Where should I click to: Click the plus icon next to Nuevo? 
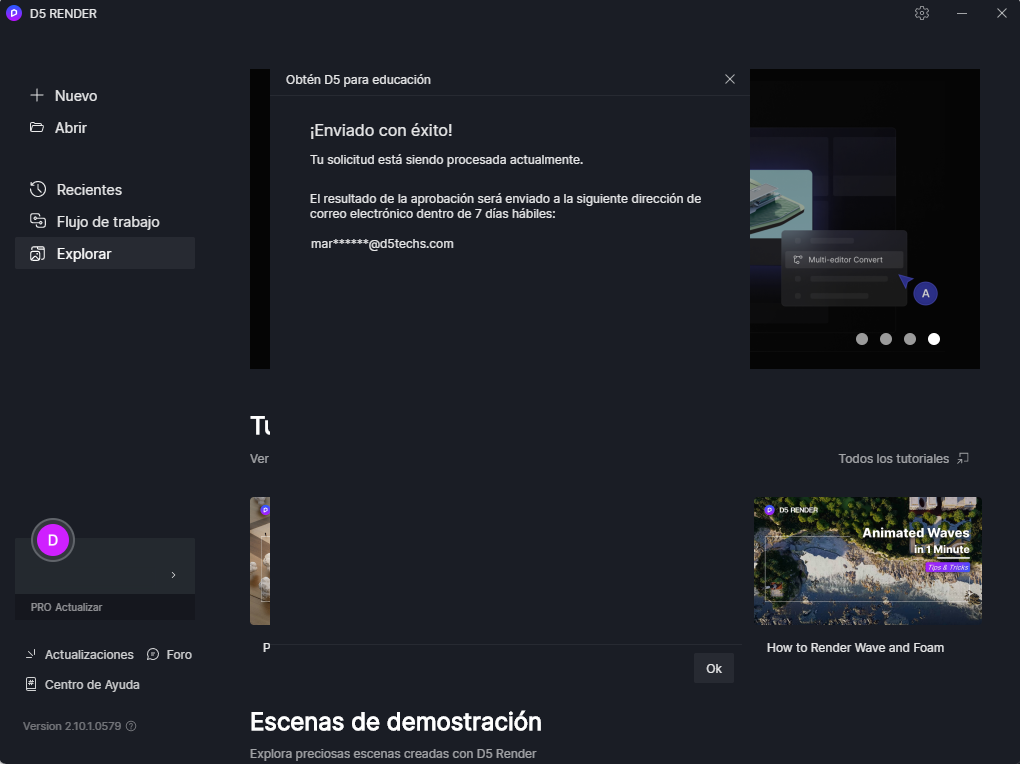point(37,96)
